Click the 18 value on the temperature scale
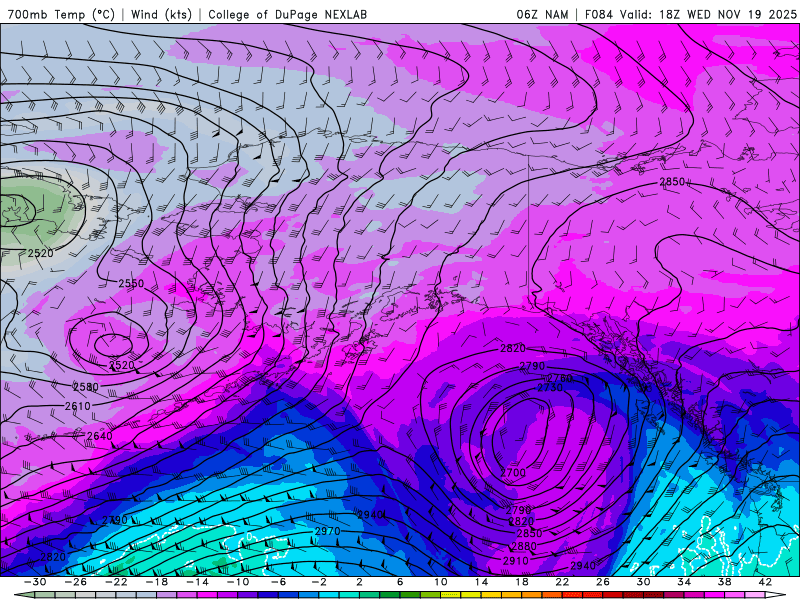 [522, 582]
